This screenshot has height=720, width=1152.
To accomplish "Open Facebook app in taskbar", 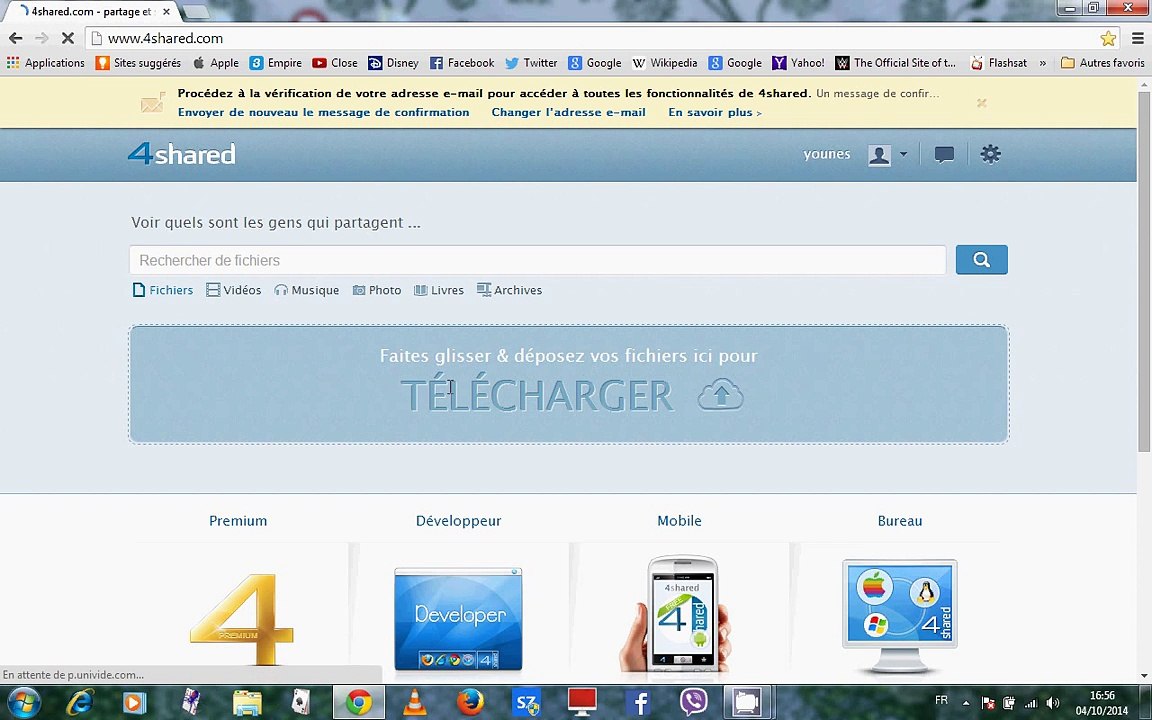I will (638, 703).
